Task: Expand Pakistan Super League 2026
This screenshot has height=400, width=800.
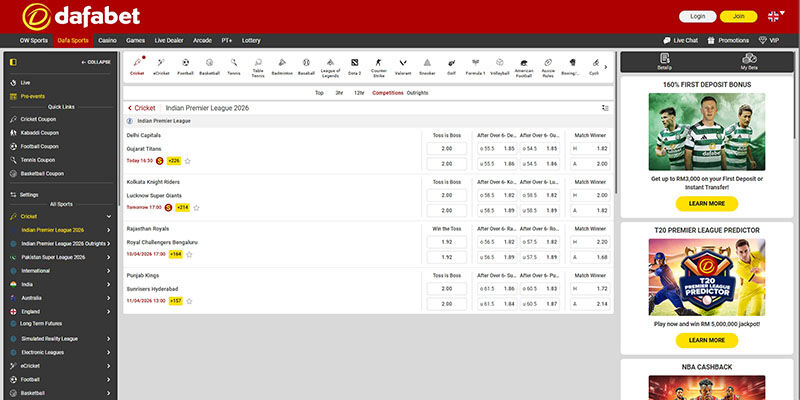Action: 109,258
